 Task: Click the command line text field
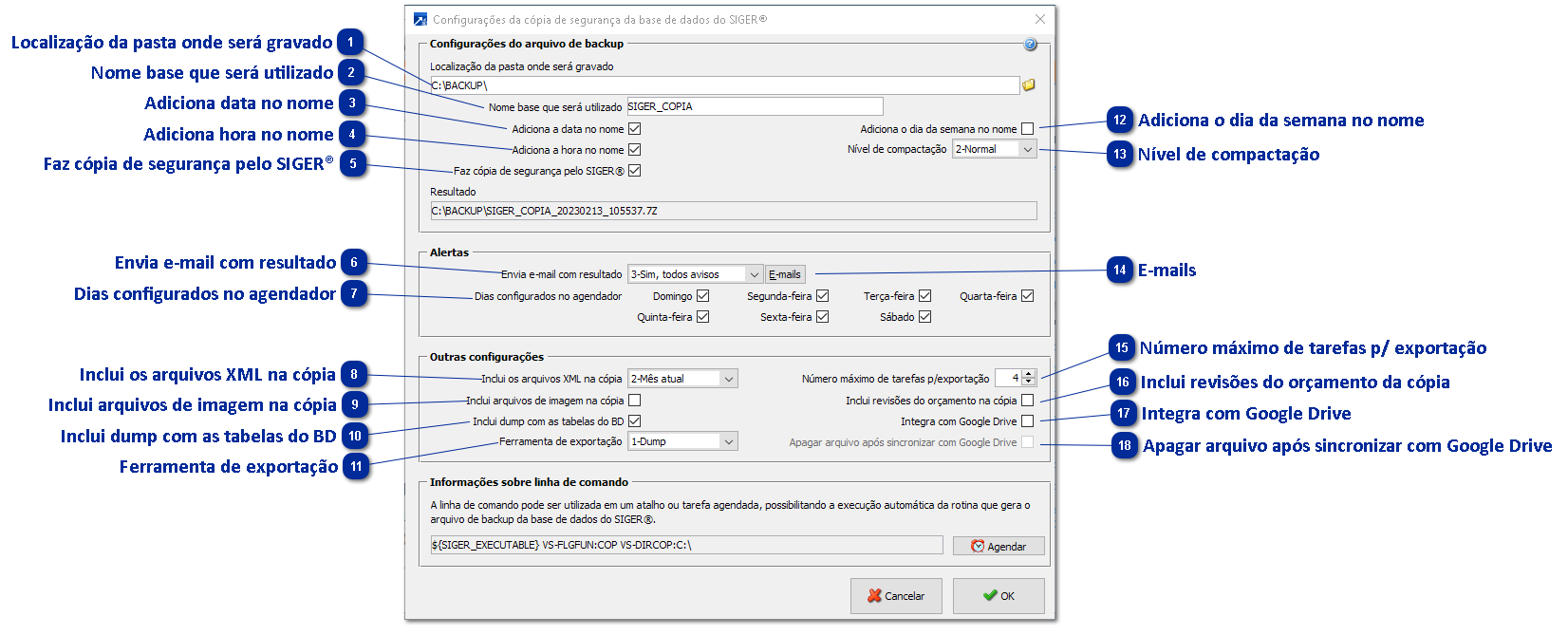click(x=686, y=545)
